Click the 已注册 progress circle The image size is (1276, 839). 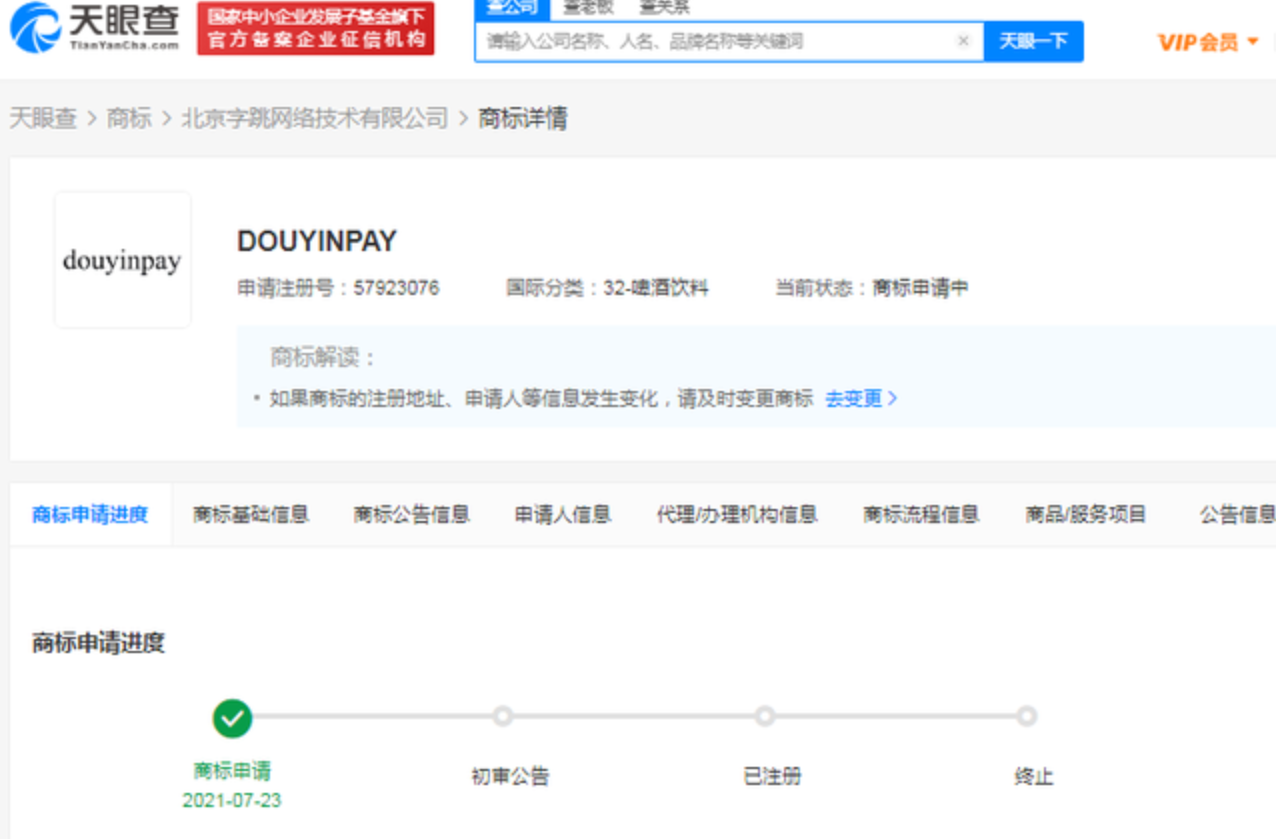[x=765, y=716]
